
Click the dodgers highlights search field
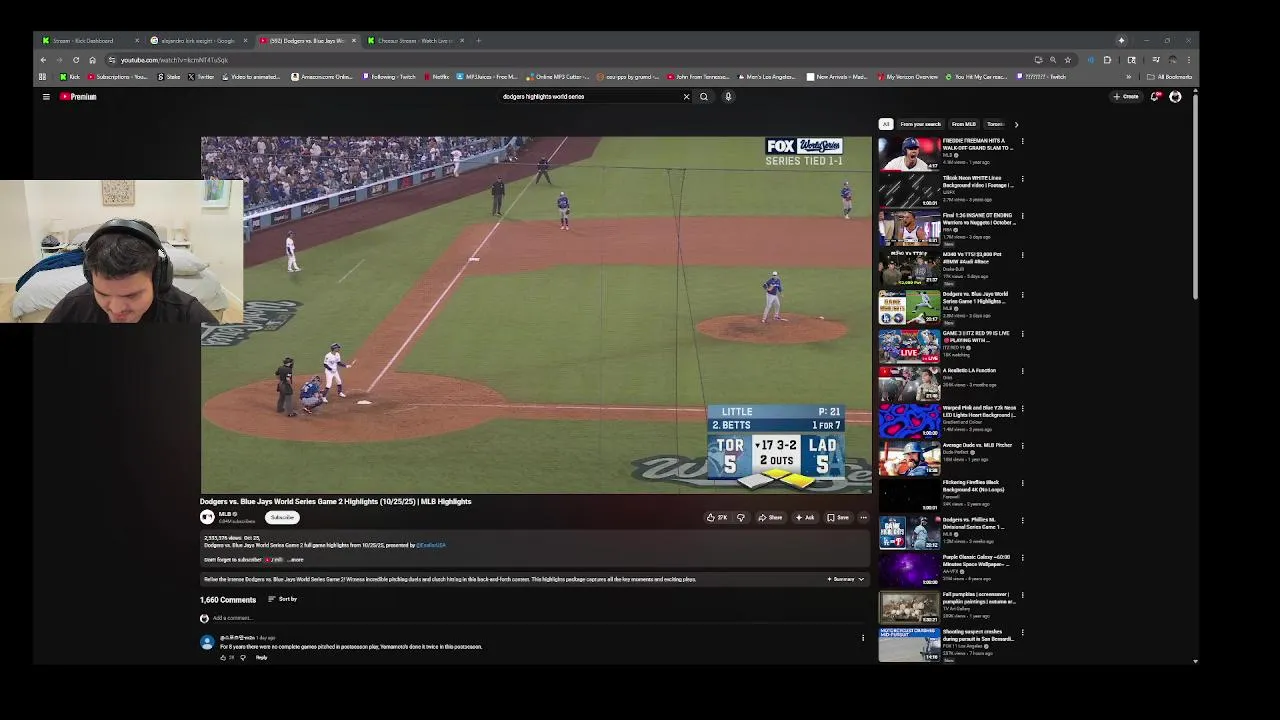click(590, 97)
